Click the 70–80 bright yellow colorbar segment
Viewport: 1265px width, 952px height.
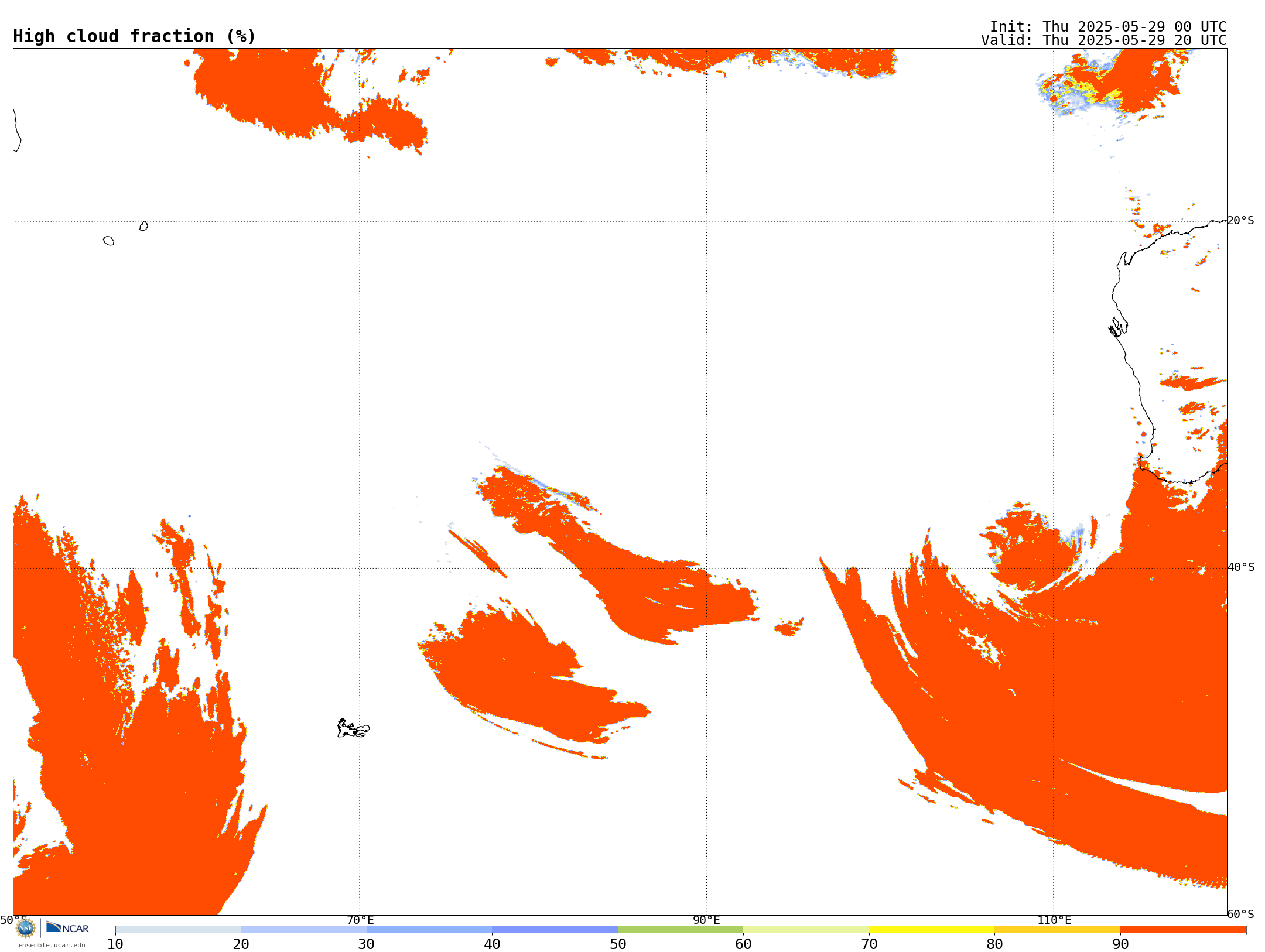[x=932, y=930]
